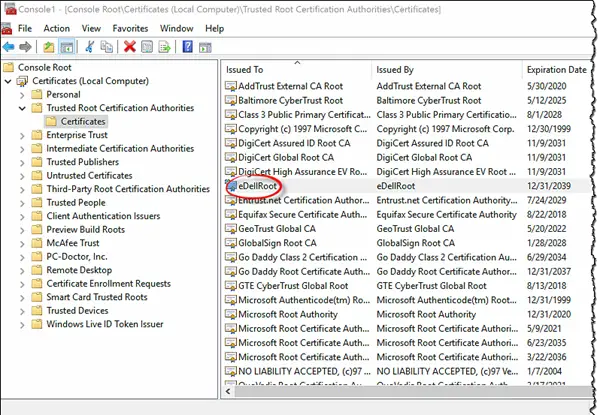
Task: Click the certificate icon beside GlobalSign Root CA
Action: (x=231, y=243)
